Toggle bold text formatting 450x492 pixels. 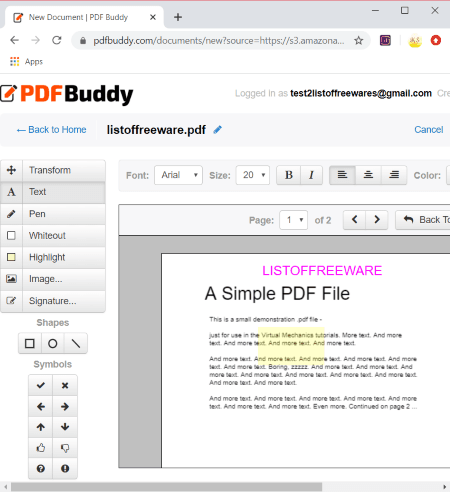pyautogui.click(x=289, y=175)
